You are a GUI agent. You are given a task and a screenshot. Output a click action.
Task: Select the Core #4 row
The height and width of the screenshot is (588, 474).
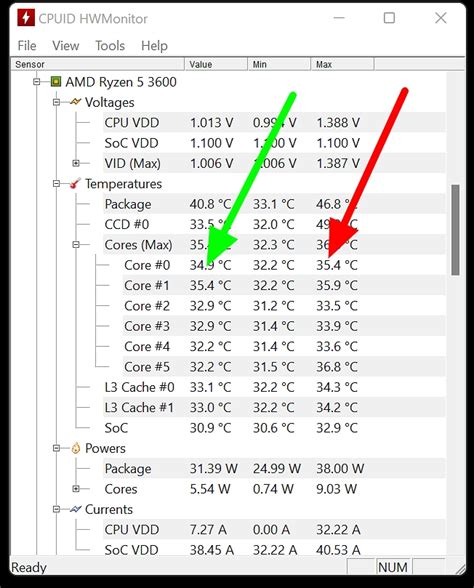(284, 346)
